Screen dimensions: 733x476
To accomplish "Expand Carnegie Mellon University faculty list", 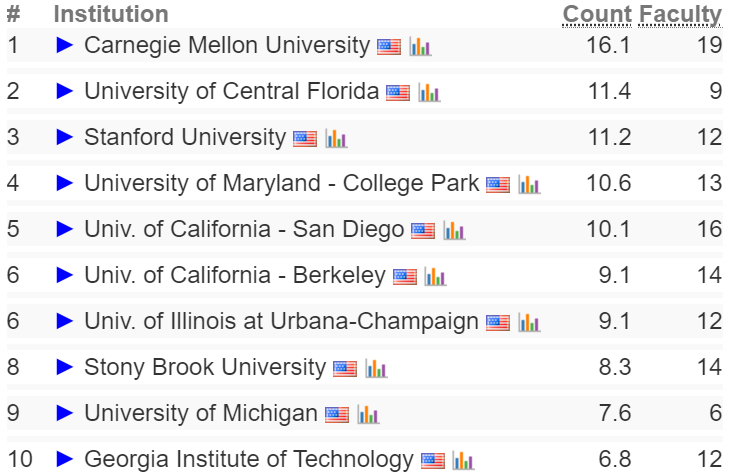I will pyautogui.click(x=65, y=45).
